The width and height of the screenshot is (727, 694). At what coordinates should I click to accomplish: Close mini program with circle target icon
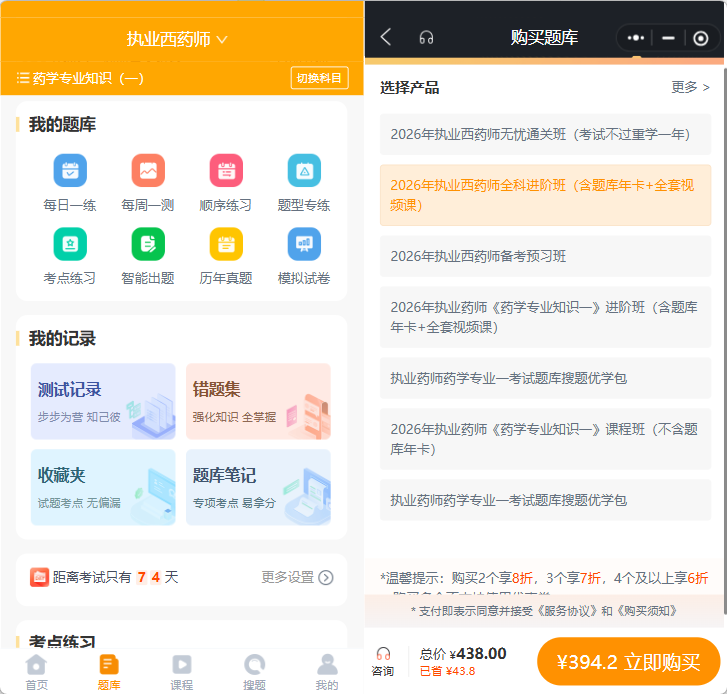click(700, 38)
